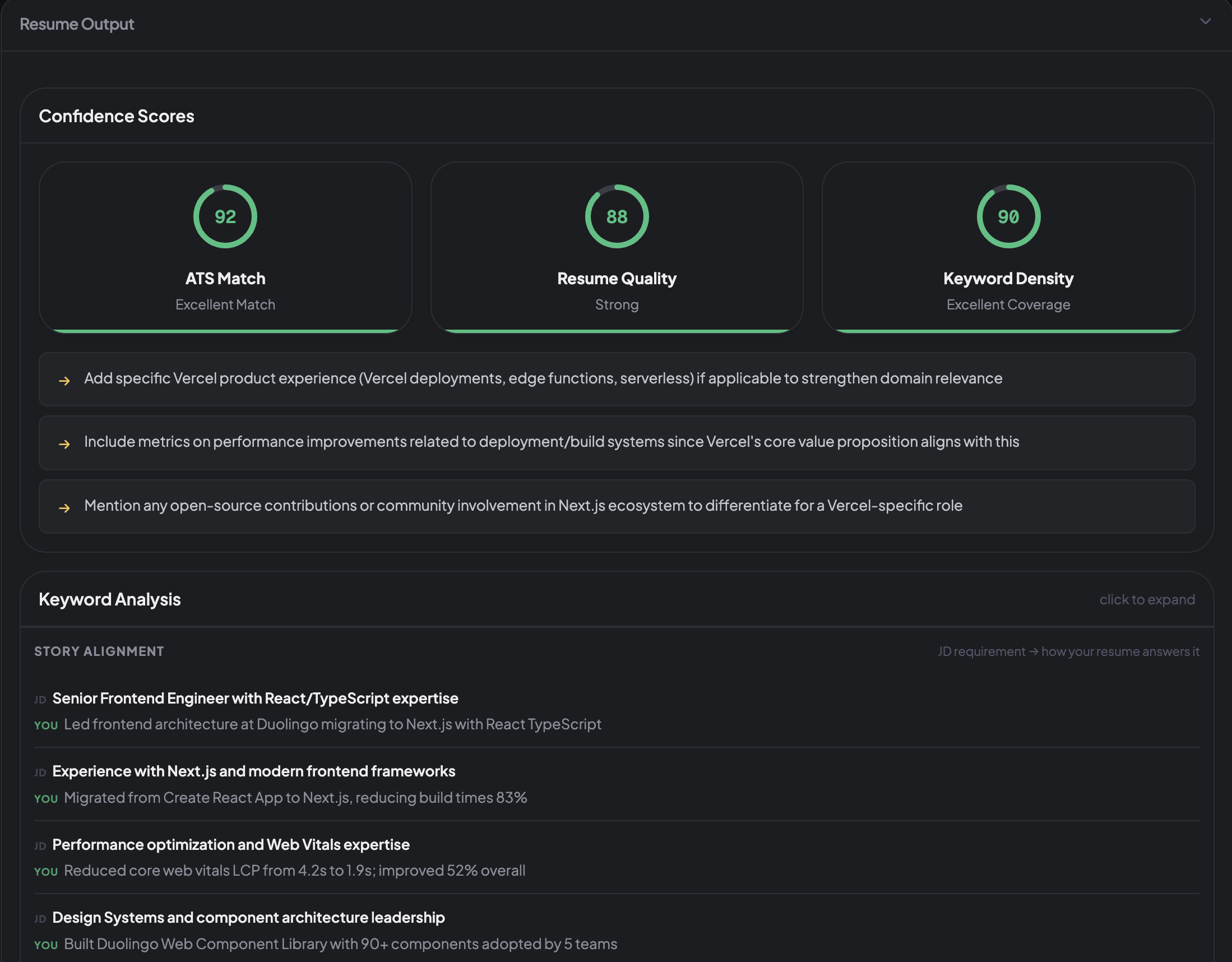Click the YOU badge beside the core web vitals answer
Screen dimensions: 1232x962
click(45, 871)
